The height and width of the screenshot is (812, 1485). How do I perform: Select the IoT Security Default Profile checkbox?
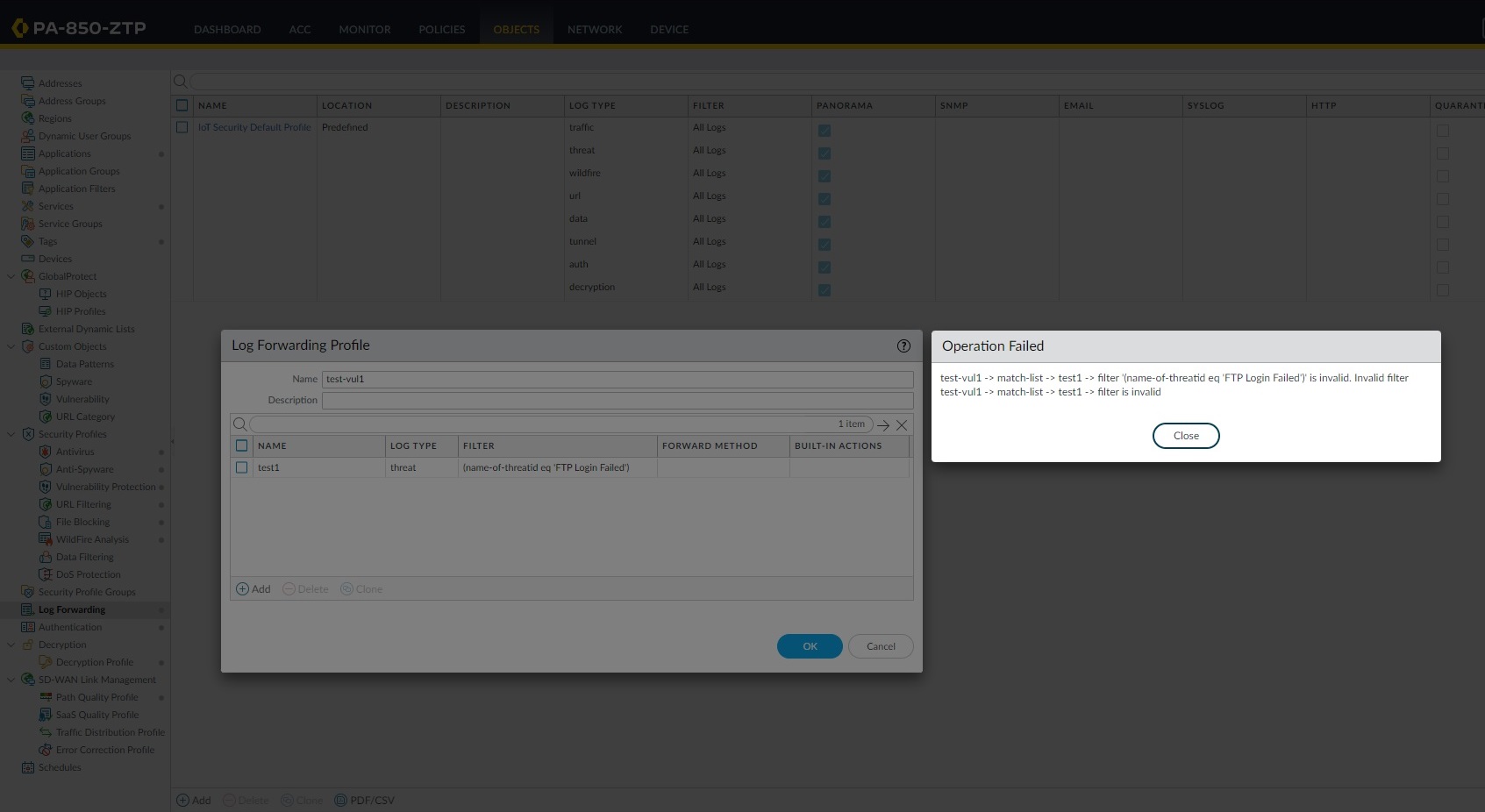[x=182, y=127]
